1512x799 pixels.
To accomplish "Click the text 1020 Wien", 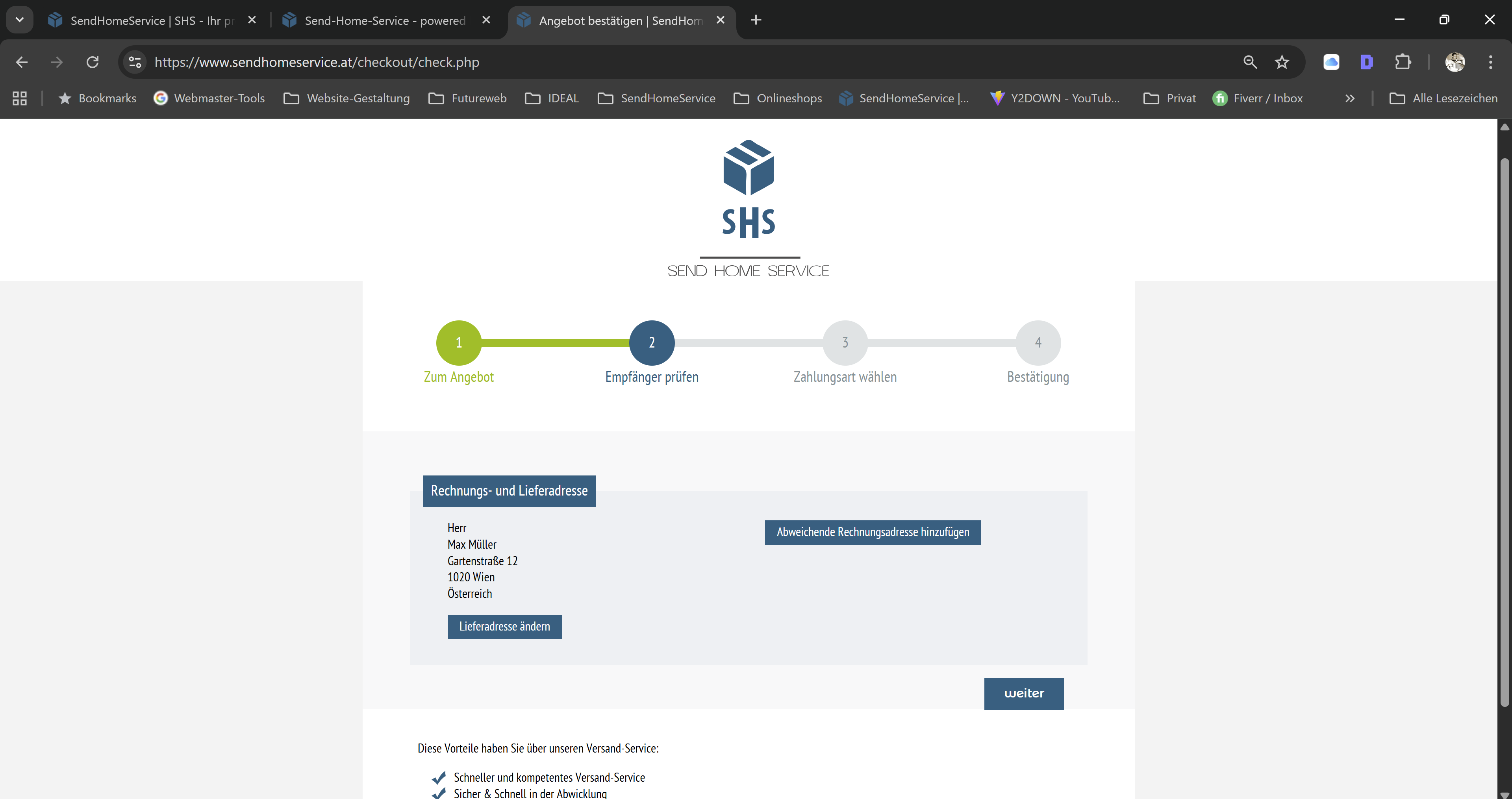I will point(471,577).
